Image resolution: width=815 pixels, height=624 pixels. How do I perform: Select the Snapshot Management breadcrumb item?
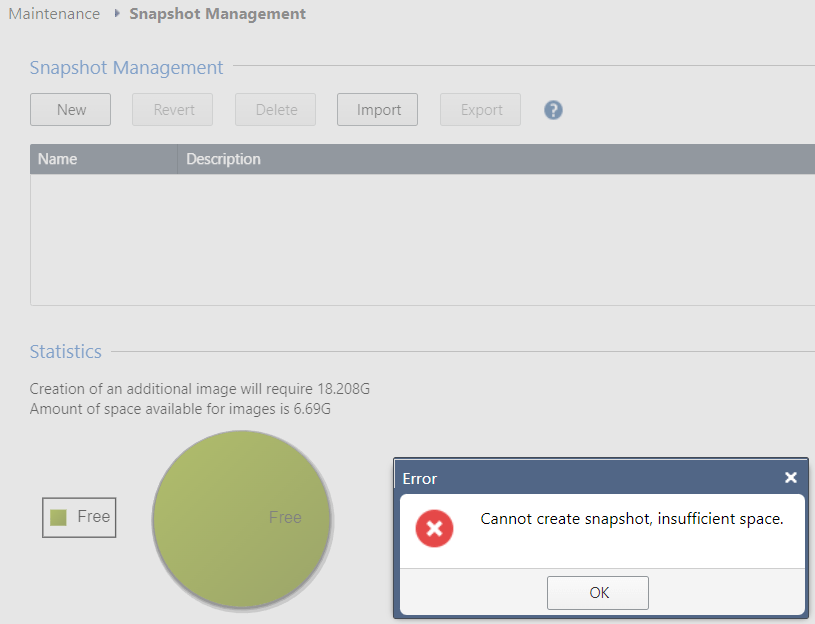click(217, 14)
